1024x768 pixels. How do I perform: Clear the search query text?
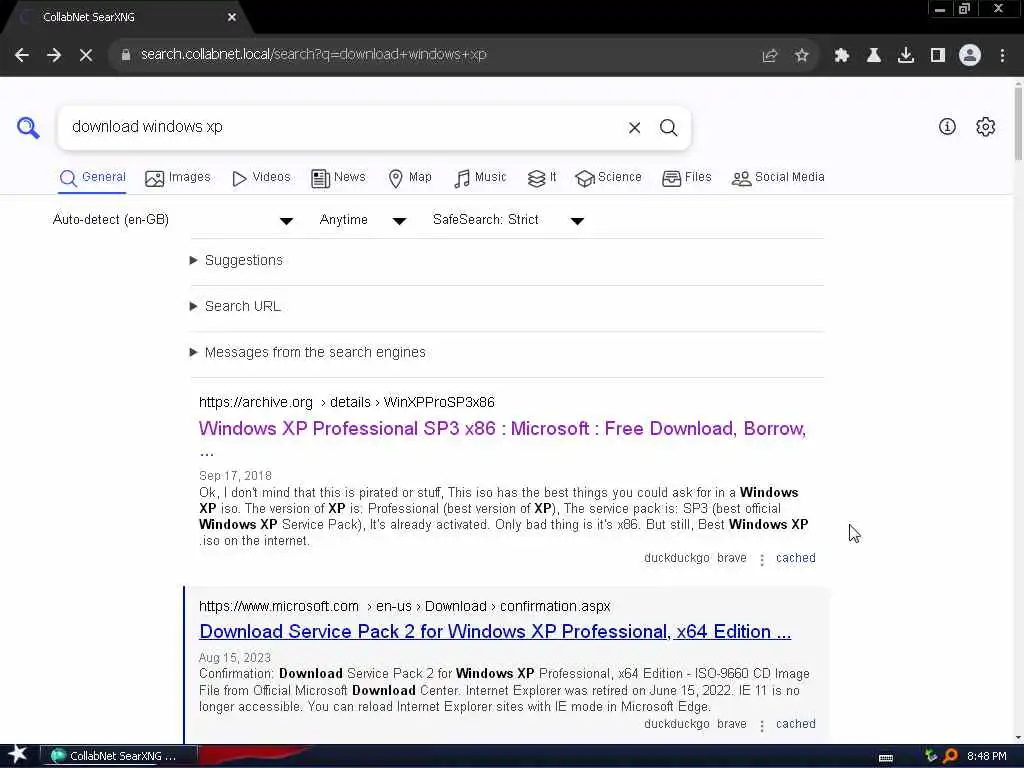click(x=634, y=128)
